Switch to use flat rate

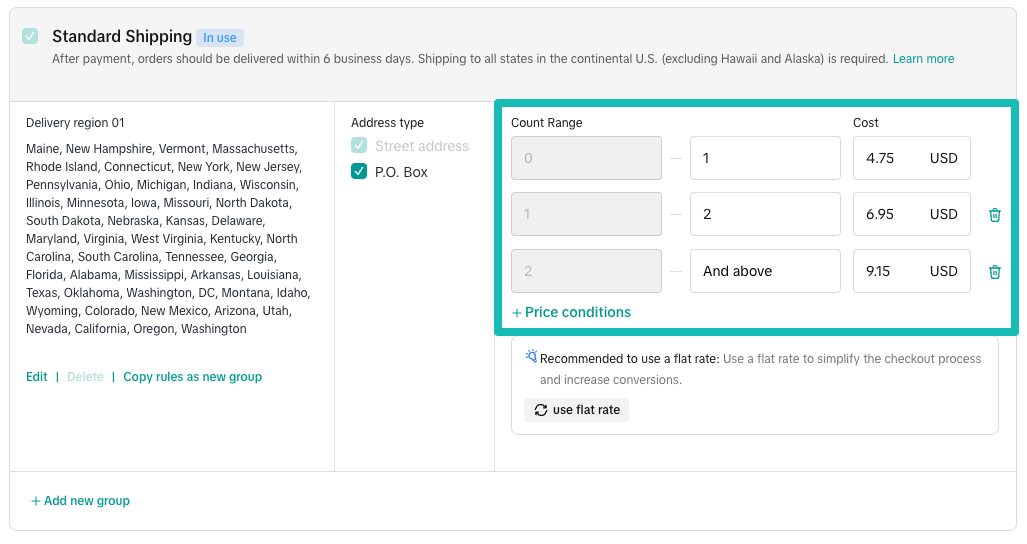click(x=576, y=410)
